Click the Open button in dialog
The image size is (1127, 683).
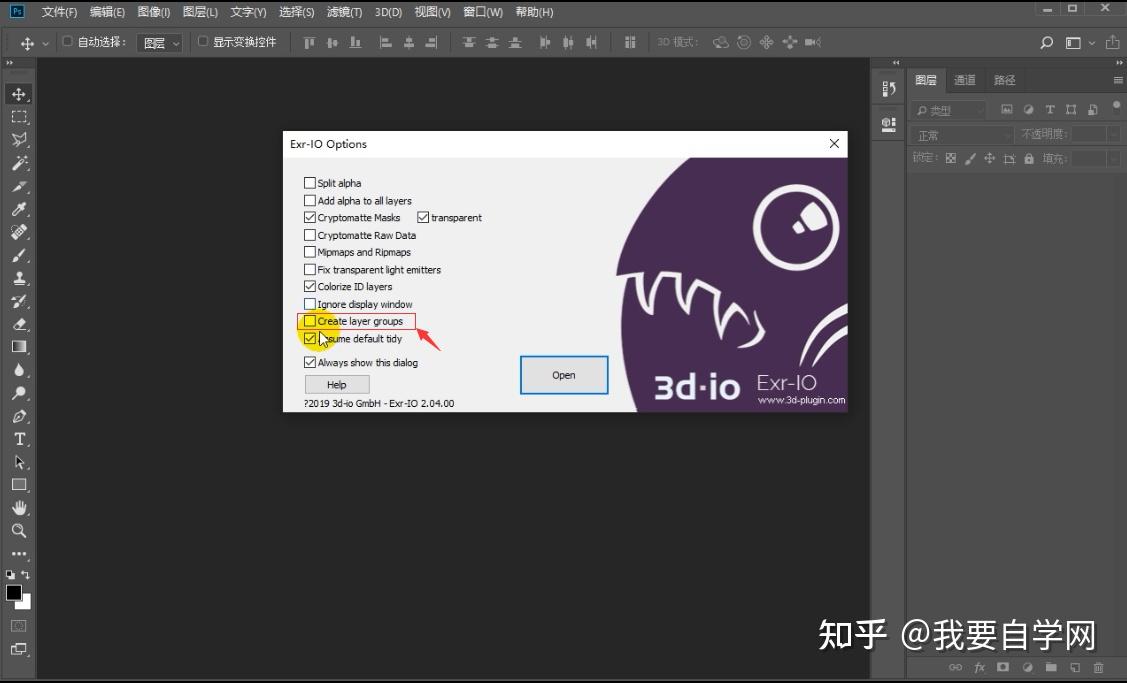pos(564,375)
